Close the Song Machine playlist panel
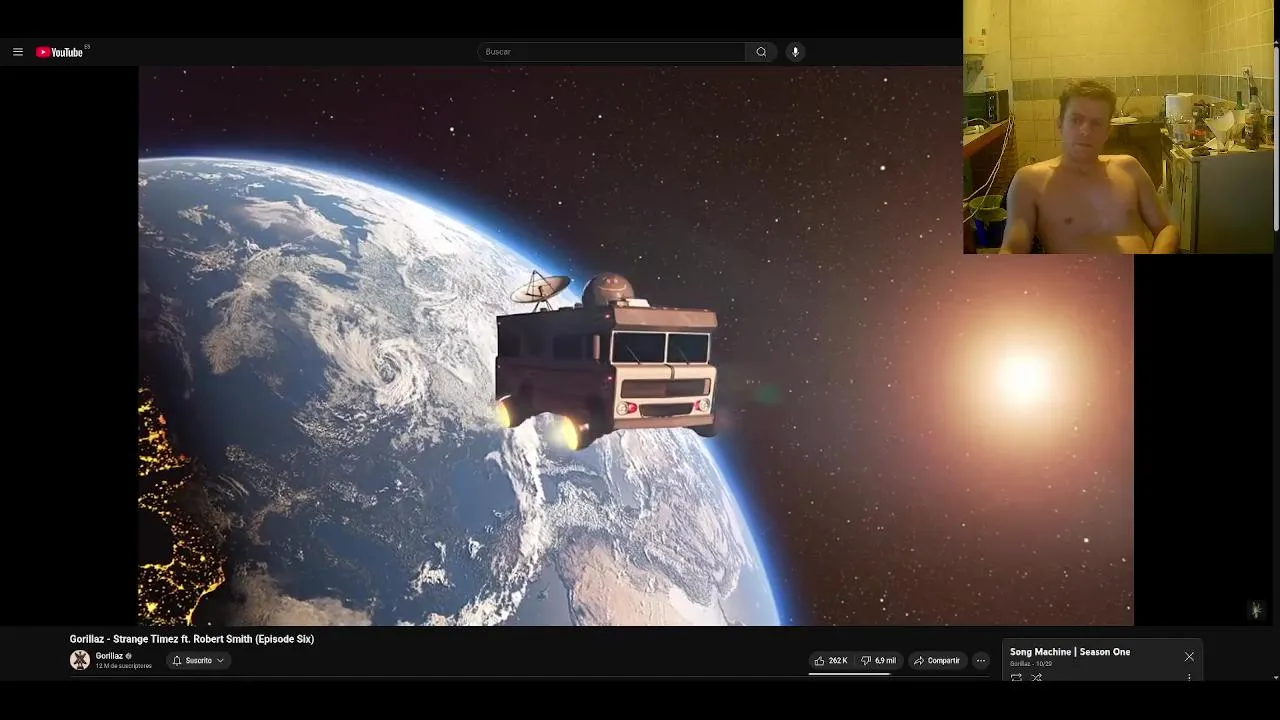The height and width of the screenshot is (720, 1280). 1189,657
